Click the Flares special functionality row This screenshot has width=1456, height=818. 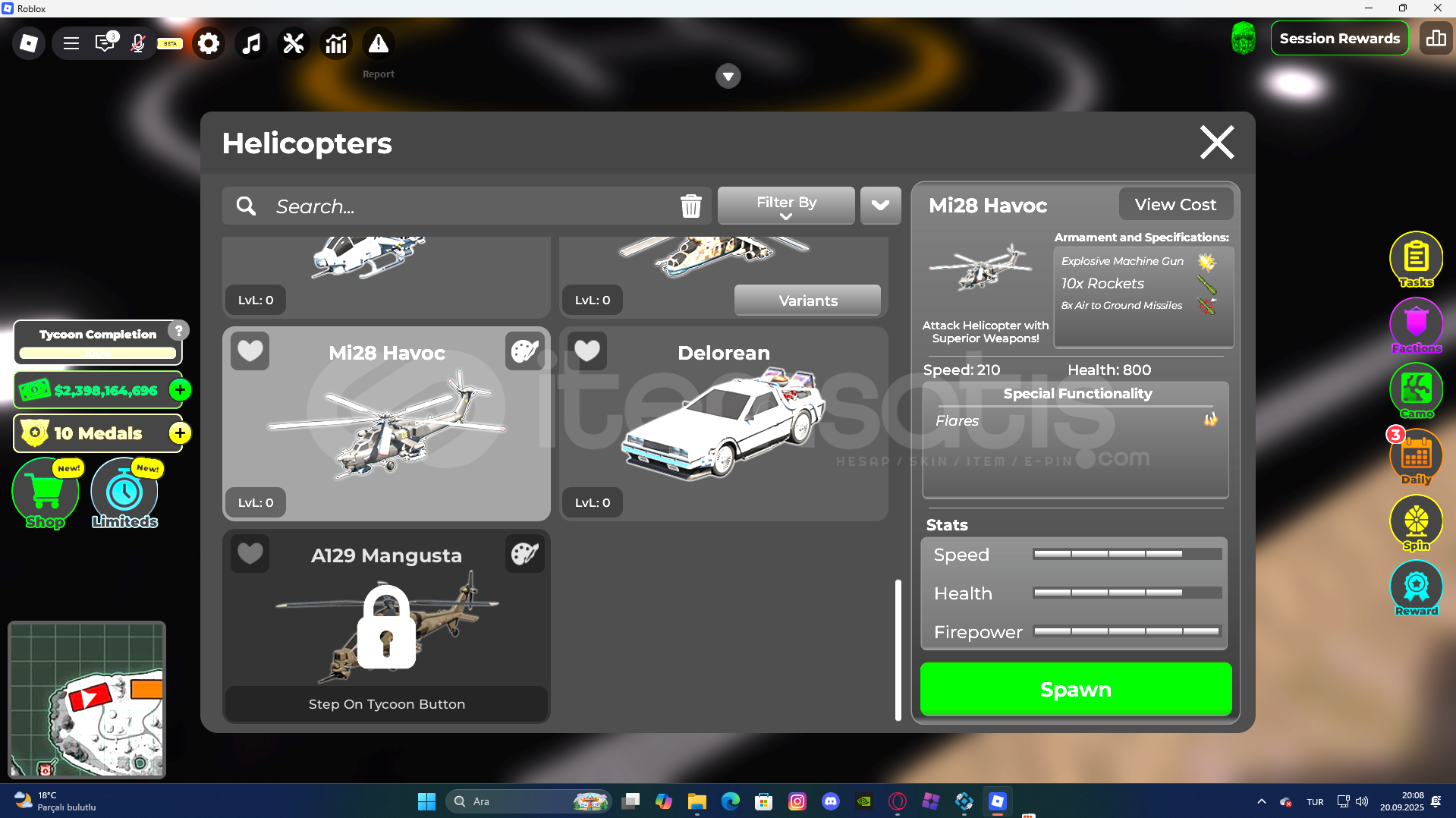coord(1076,420)
